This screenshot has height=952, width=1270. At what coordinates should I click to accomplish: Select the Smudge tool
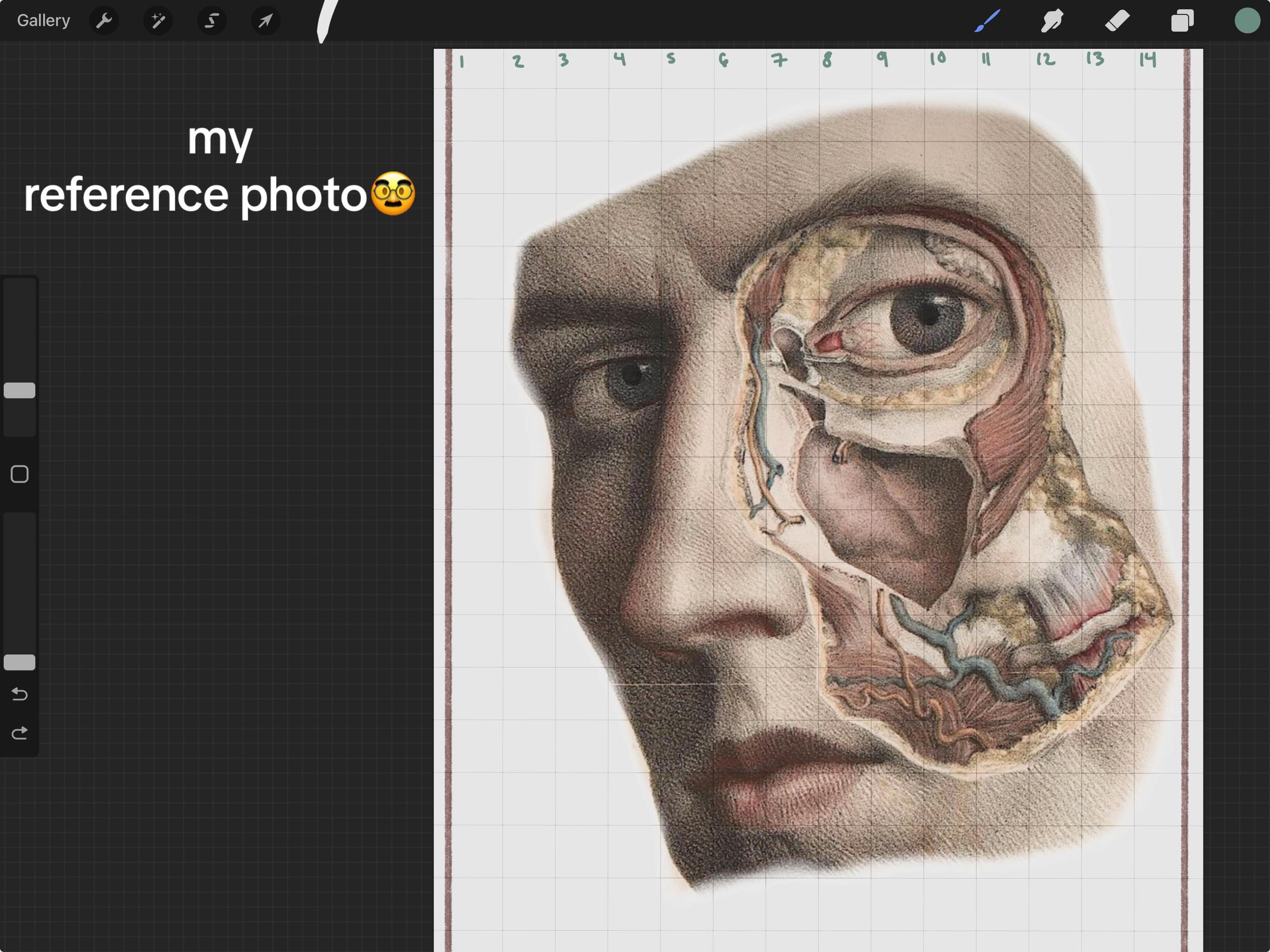coord(1052,20)
